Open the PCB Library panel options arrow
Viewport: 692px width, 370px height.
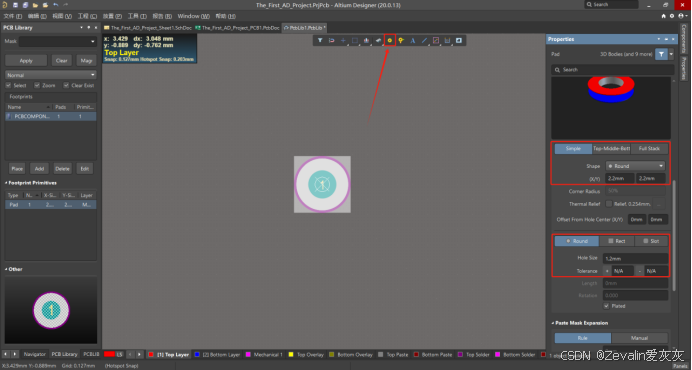81,27
